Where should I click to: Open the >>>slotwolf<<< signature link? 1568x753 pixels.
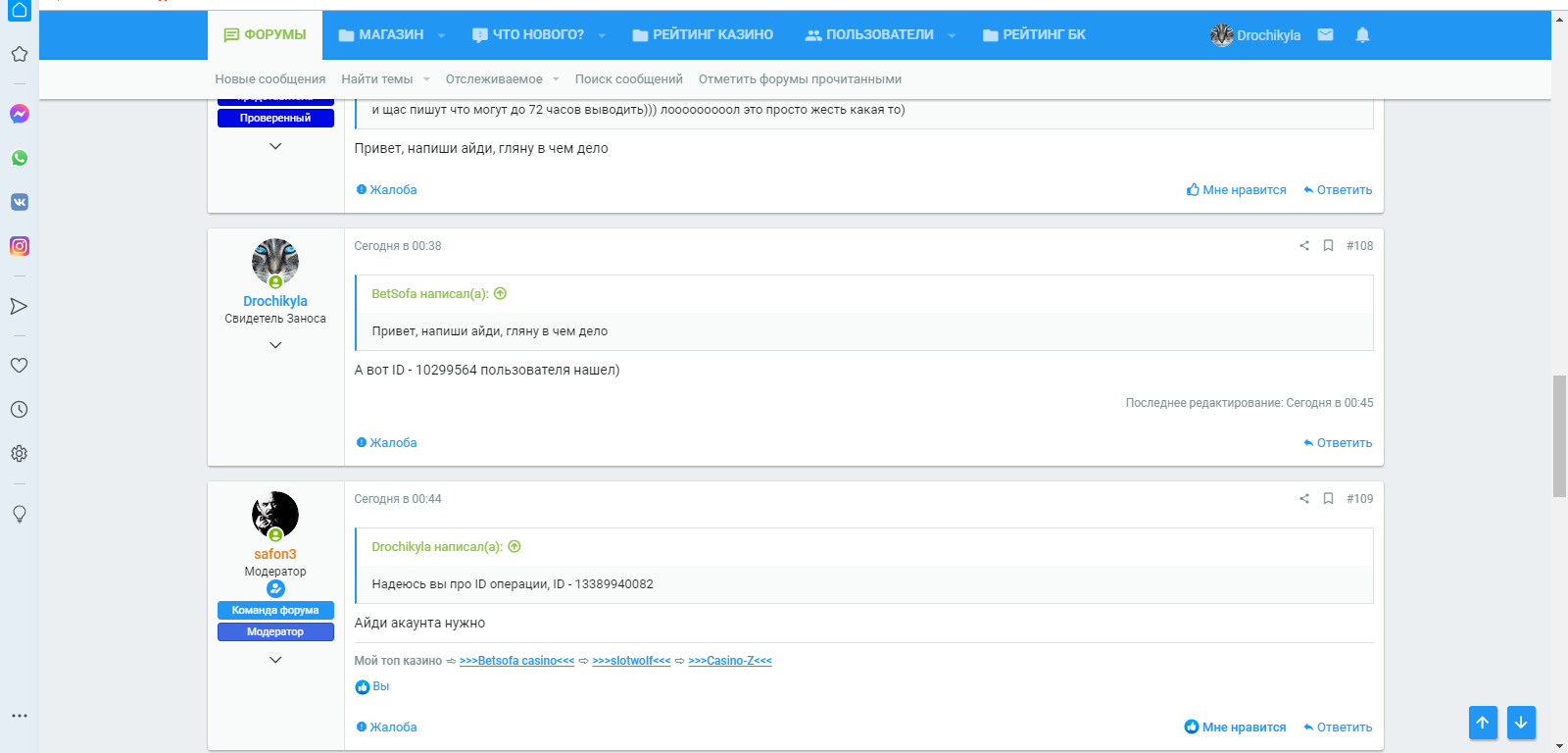[631, 661]
